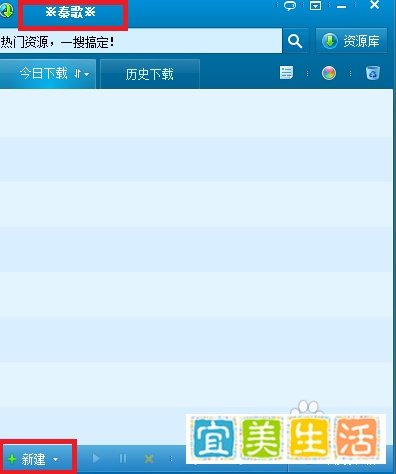
Task: Delete the task with X icon
Action: [x=149, y=459]
